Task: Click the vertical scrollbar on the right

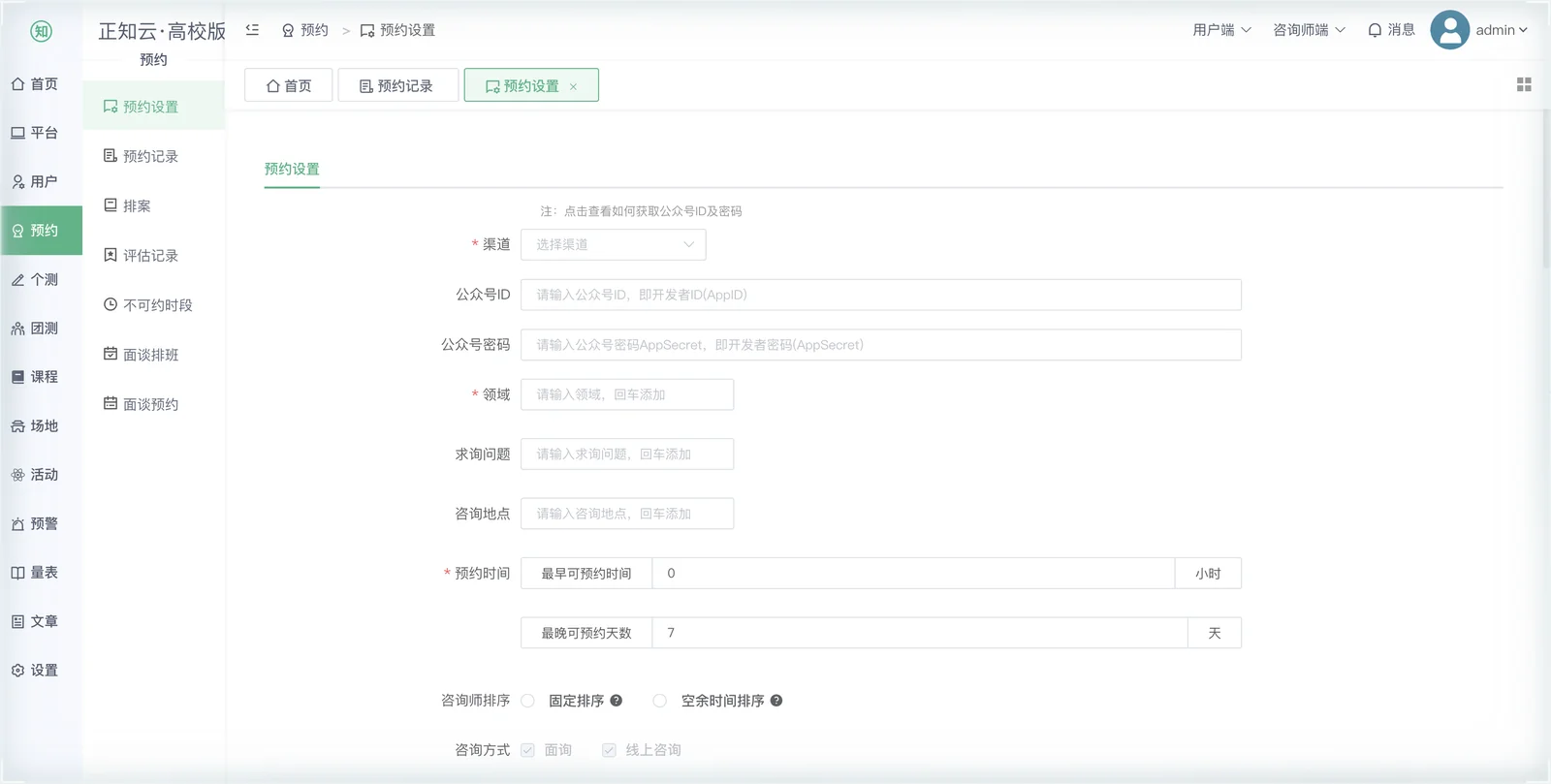Action: [x=1546, y=189]
